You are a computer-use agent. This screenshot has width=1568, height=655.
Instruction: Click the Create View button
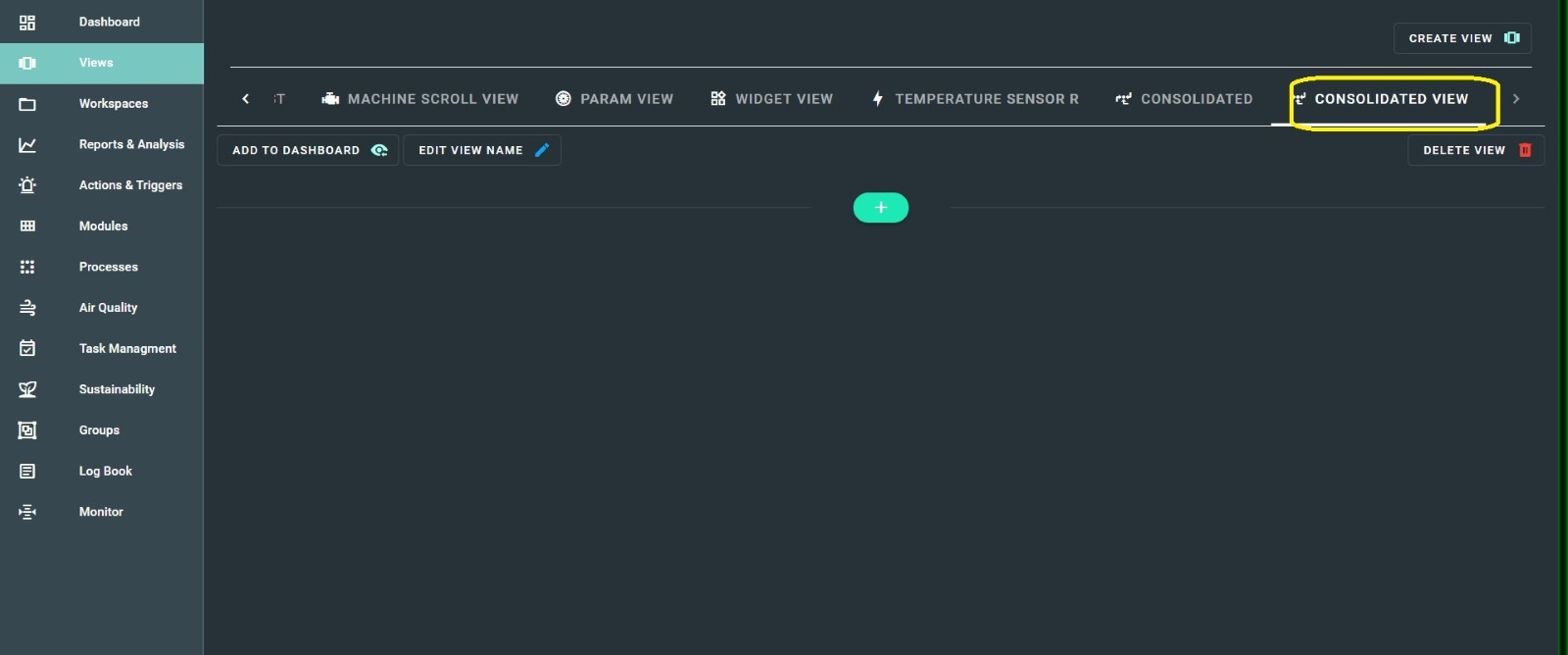pyautogui.click(x=1462, y=38)
